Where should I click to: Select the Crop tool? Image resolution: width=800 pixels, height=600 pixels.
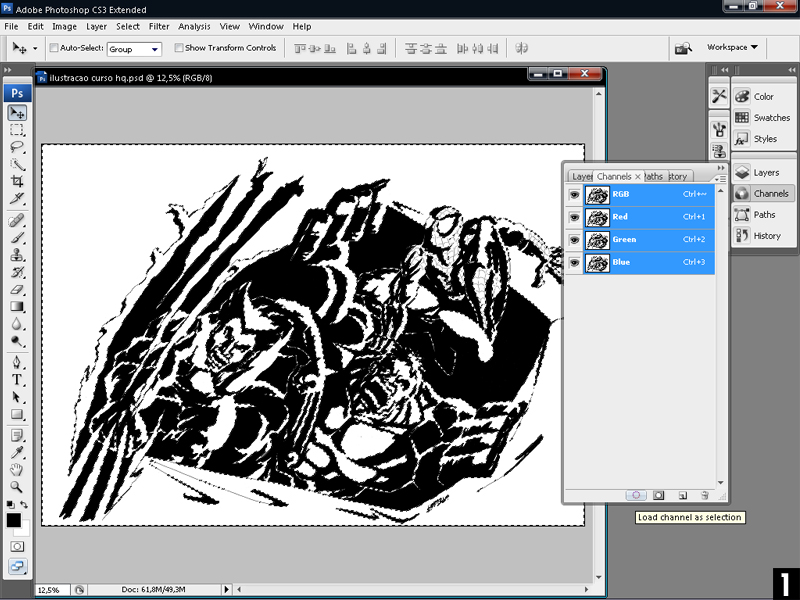point(17,181)
